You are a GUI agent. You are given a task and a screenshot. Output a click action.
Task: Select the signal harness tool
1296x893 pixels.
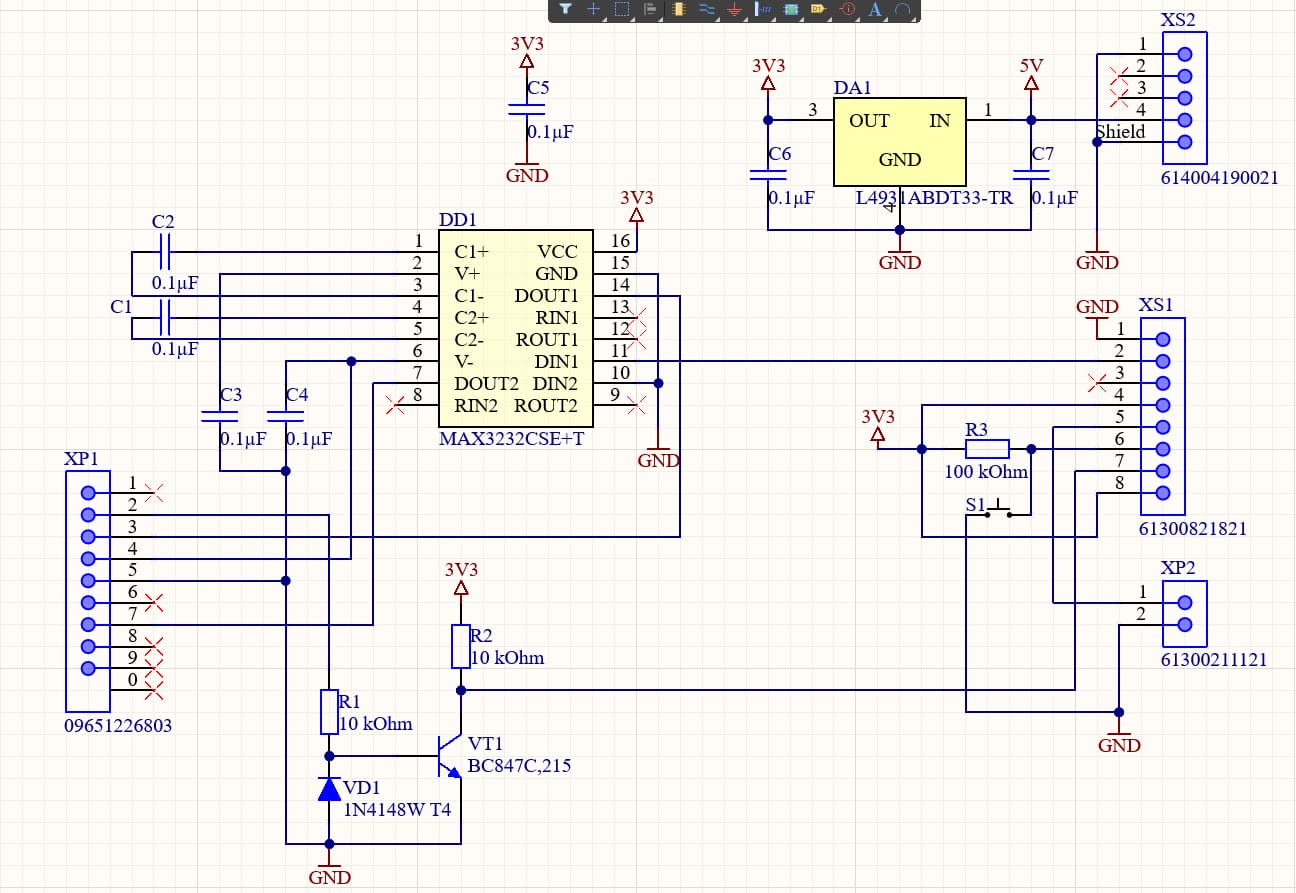[x=763, y=10]
